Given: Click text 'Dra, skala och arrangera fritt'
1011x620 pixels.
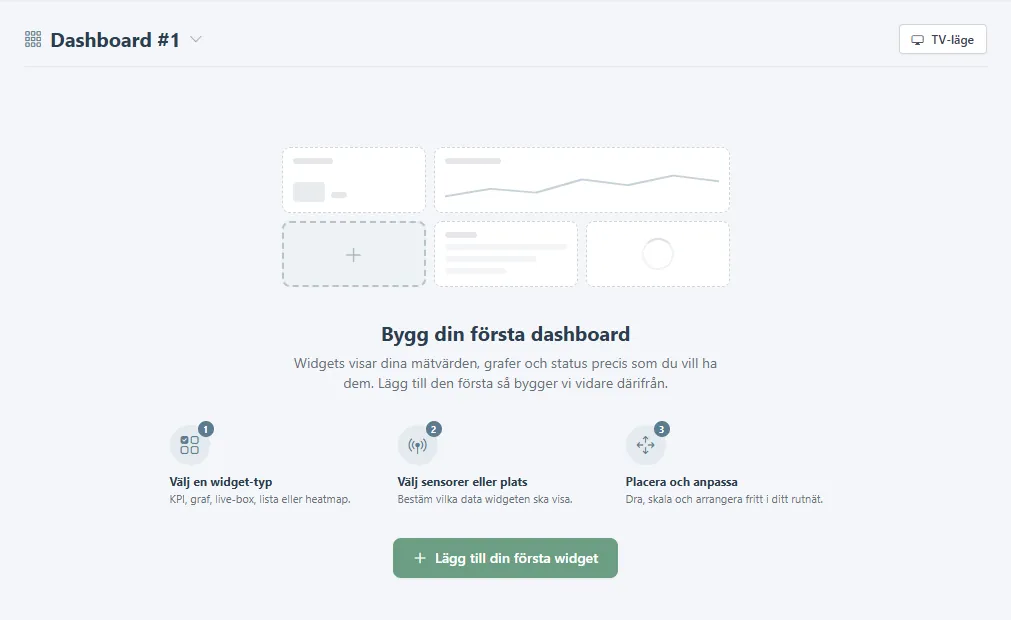Looking at the screenshot, I should pos(694,499).
